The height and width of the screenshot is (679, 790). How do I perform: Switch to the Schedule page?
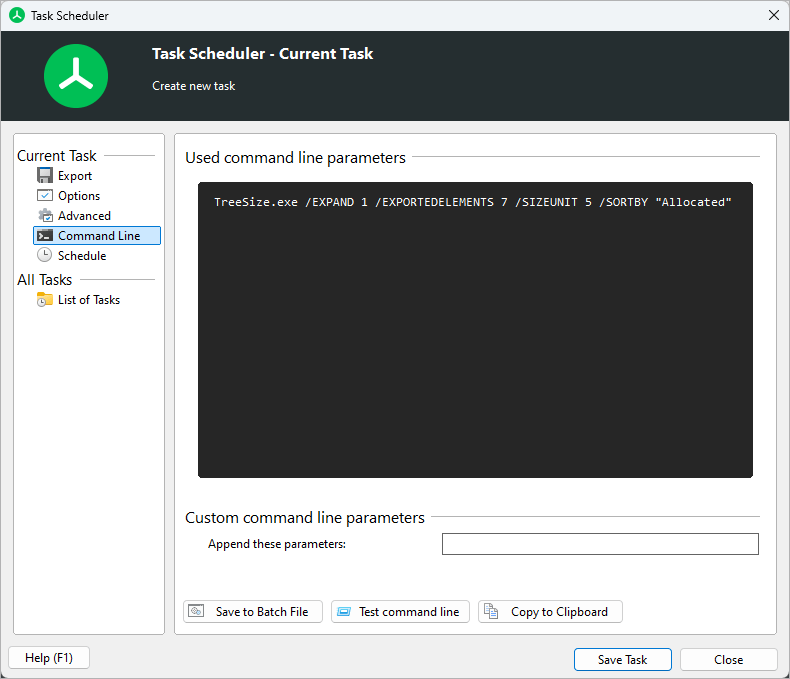[x=82, y=256]
